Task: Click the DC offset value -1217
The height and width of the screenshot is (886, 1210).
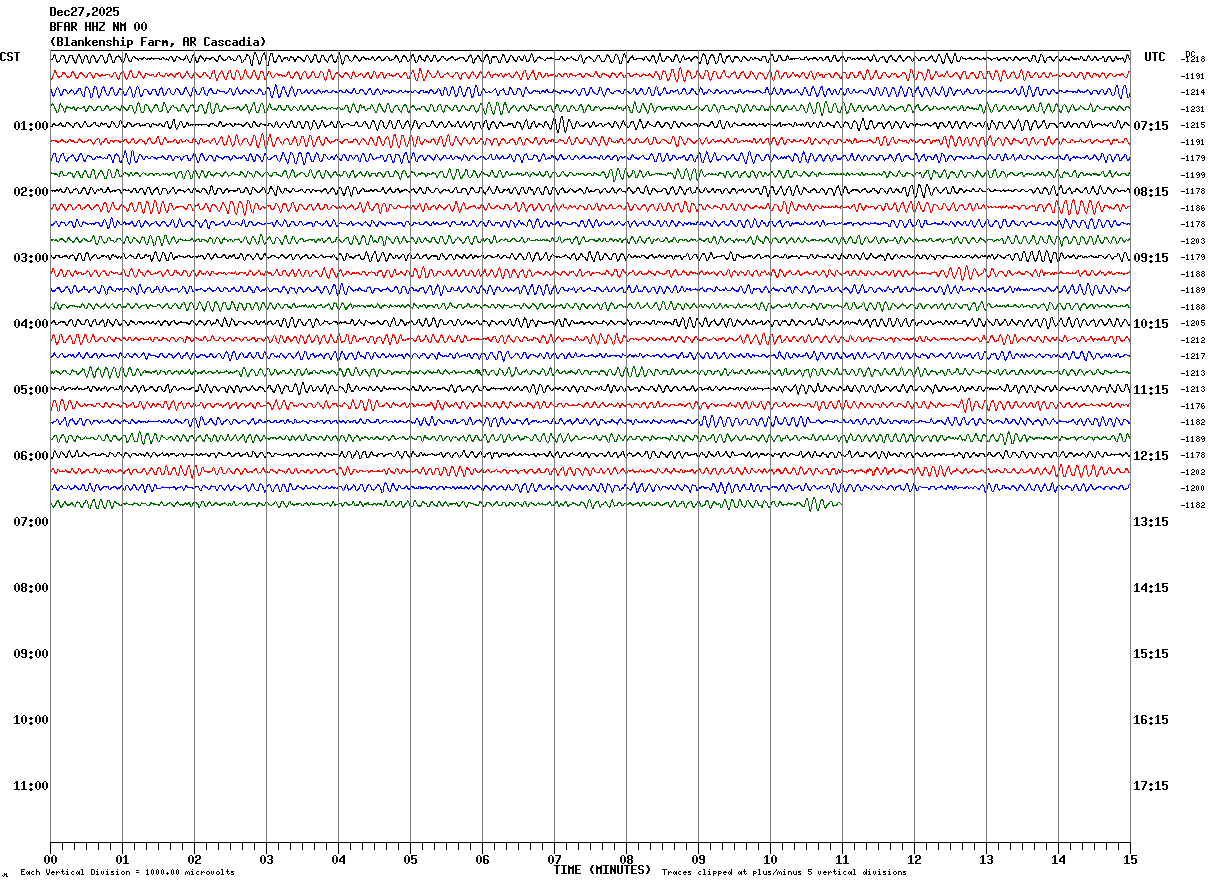Action: pos(1194,357)
